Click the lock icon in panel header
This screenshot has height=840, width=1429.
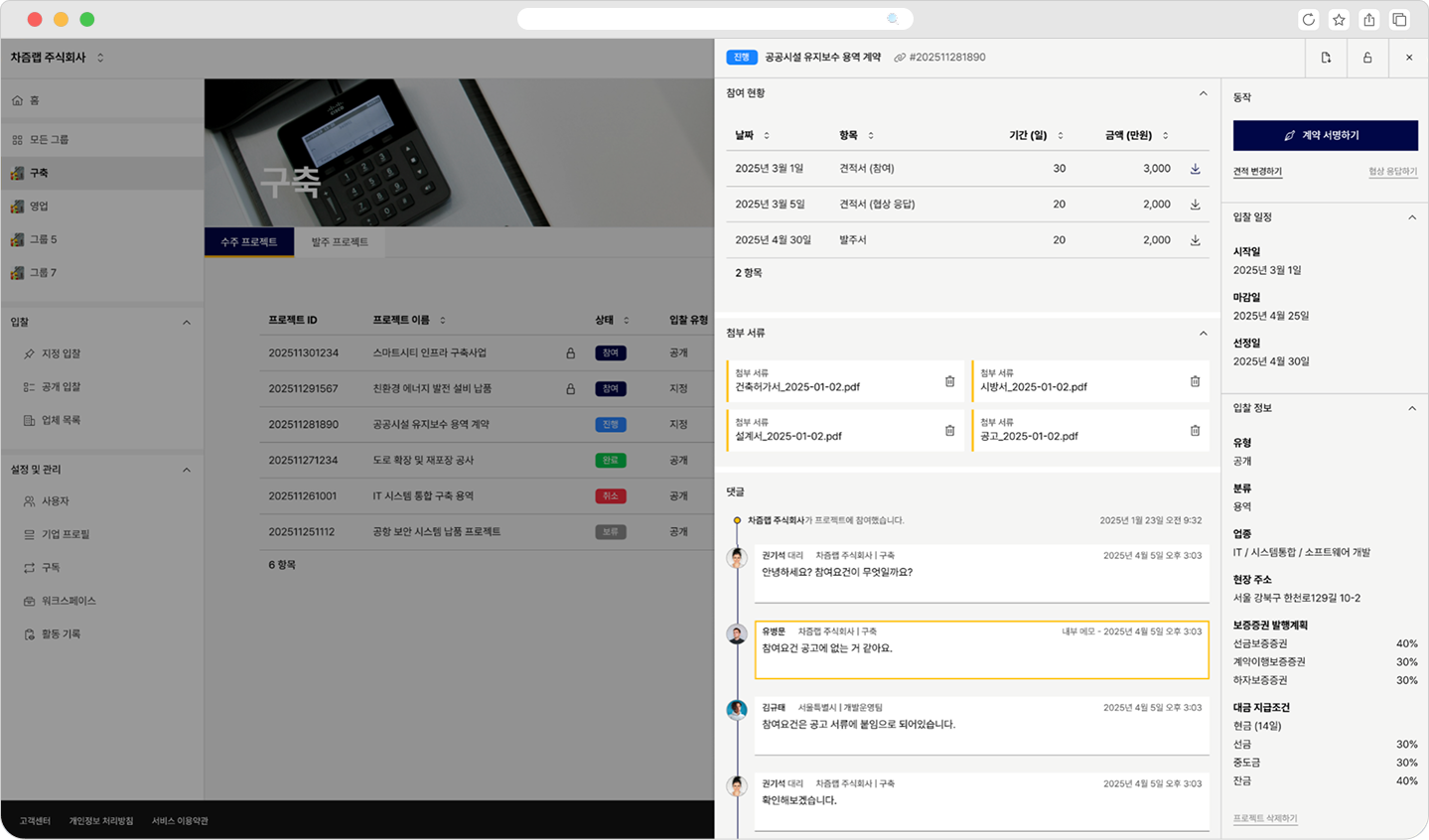coord(1367,58)
